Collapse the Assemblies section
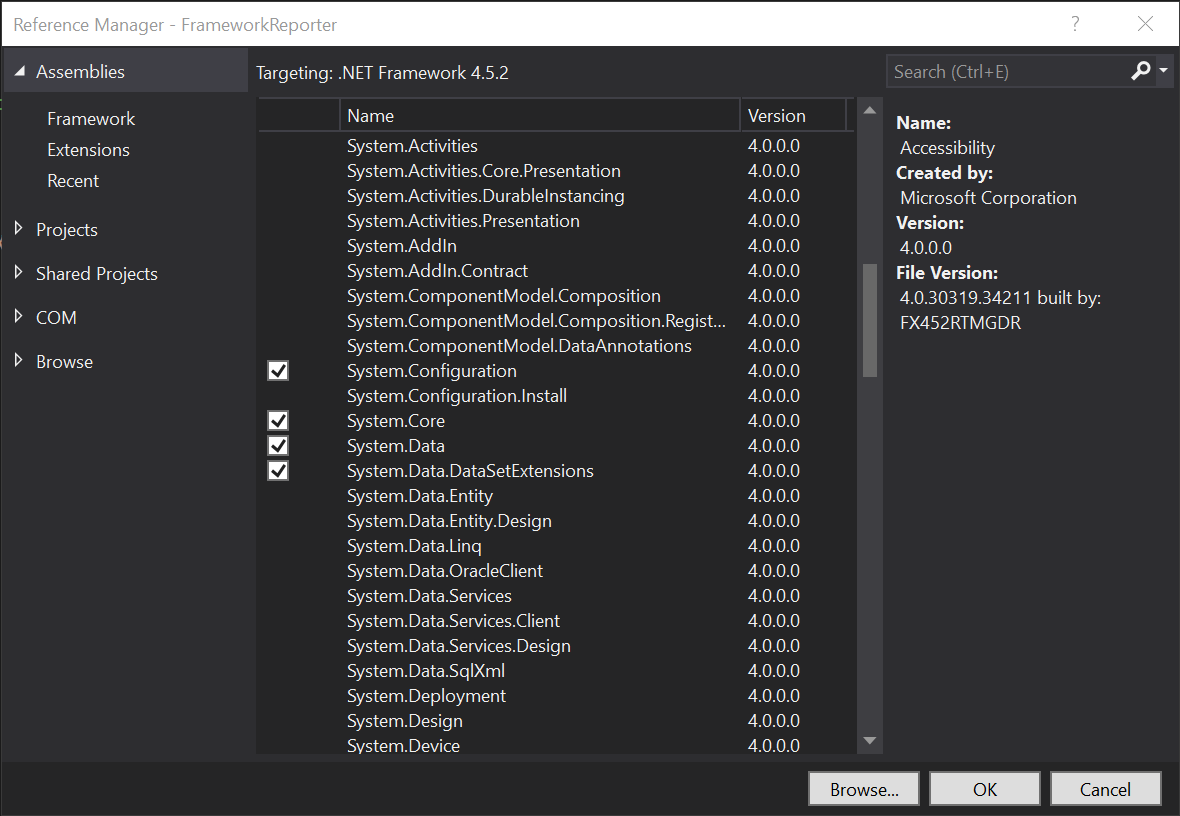The width and height of the screenshot is (1180, 816). pyautogui.click(x=20, y=72)
